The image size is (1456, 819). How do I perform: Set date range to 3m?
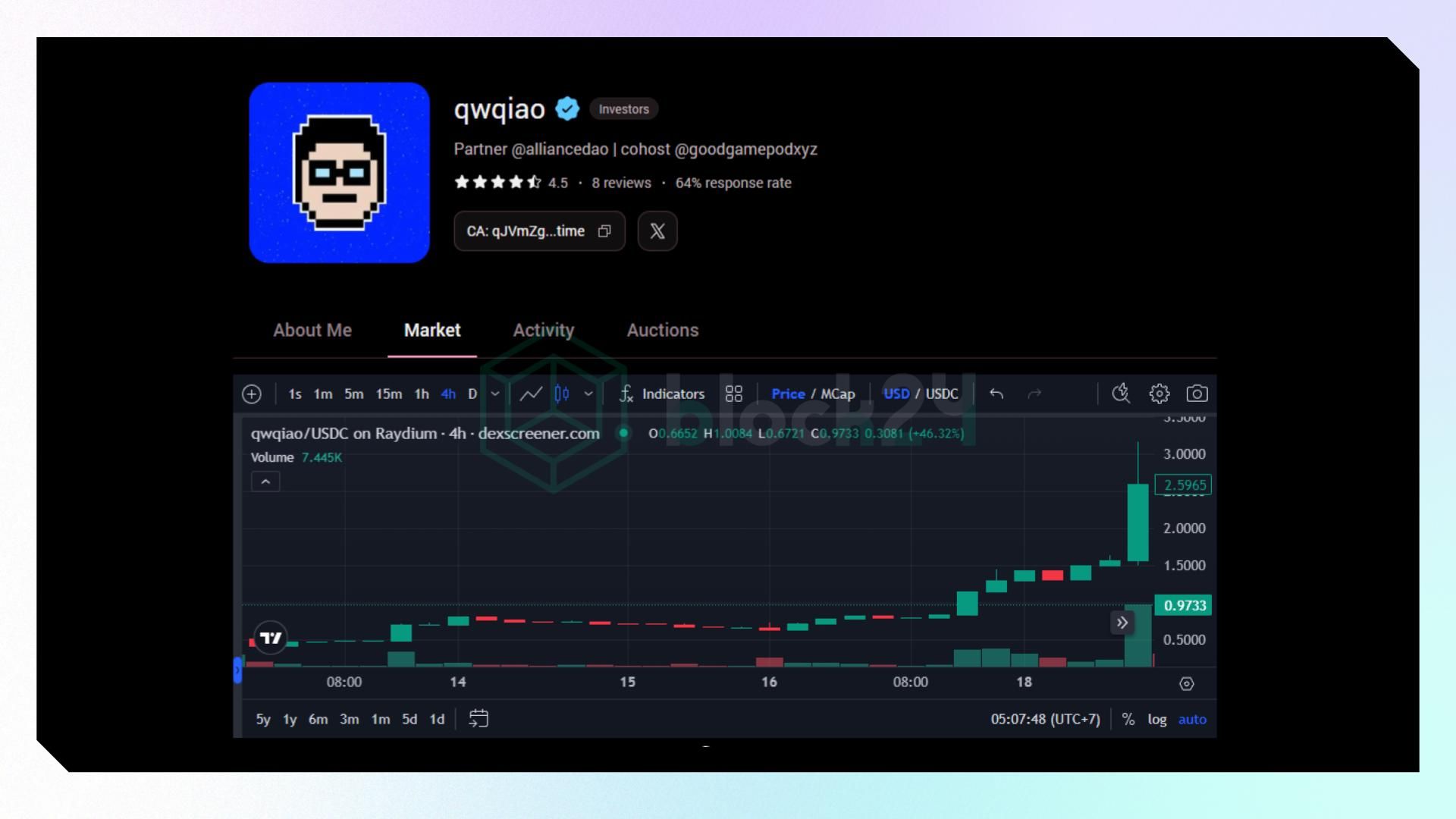pyautogui.click(x=349, y=719)
